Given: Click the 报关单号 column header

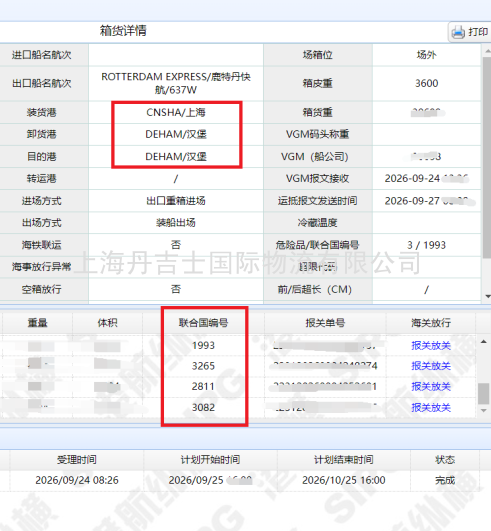Looking at the screenshot, I should pyautogui.click(x=325, y=323).
